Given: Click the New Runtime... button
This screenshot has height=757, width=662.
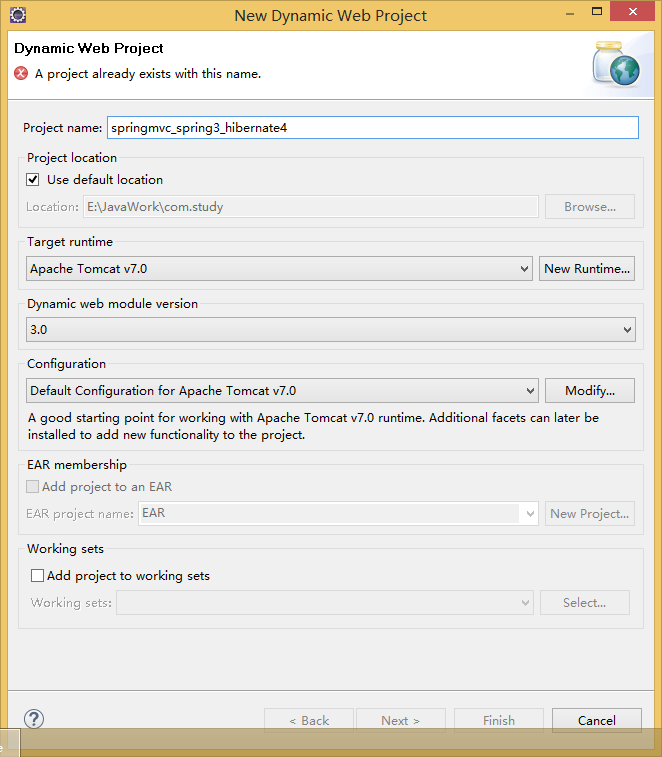Looking at the screenshot, I should point(587,269).
